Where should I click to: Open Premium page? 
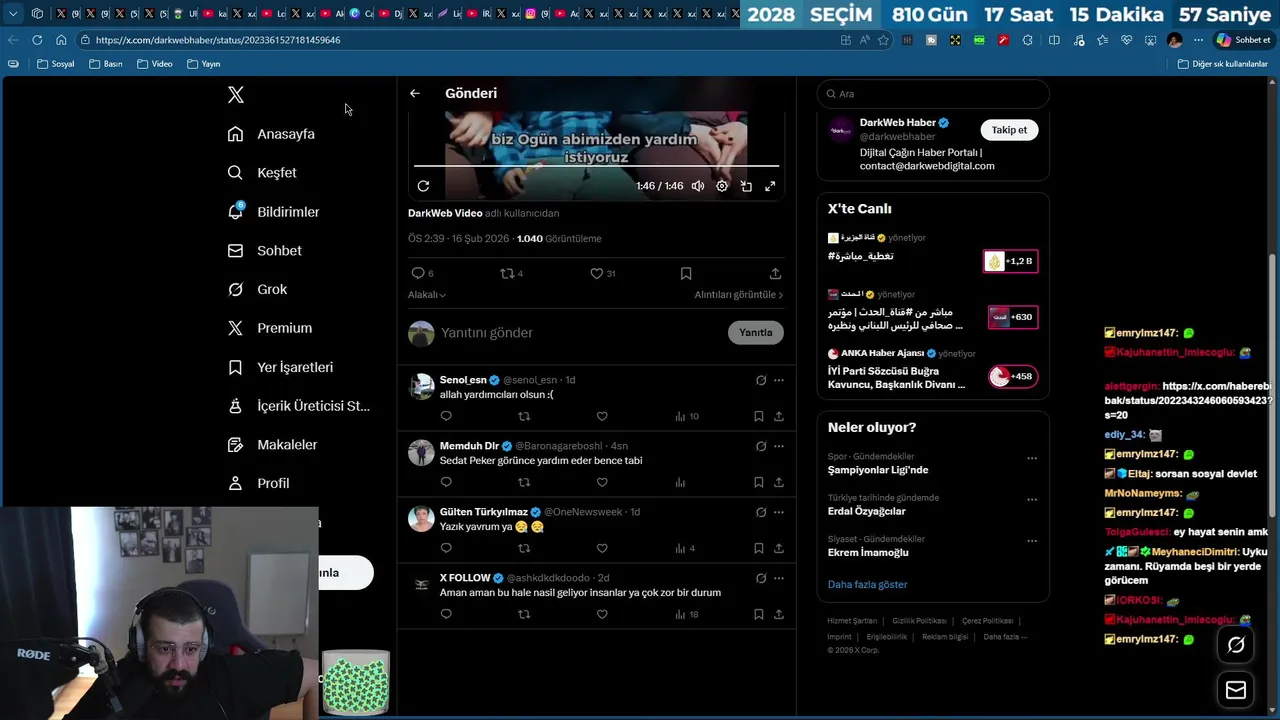(270, 328)
